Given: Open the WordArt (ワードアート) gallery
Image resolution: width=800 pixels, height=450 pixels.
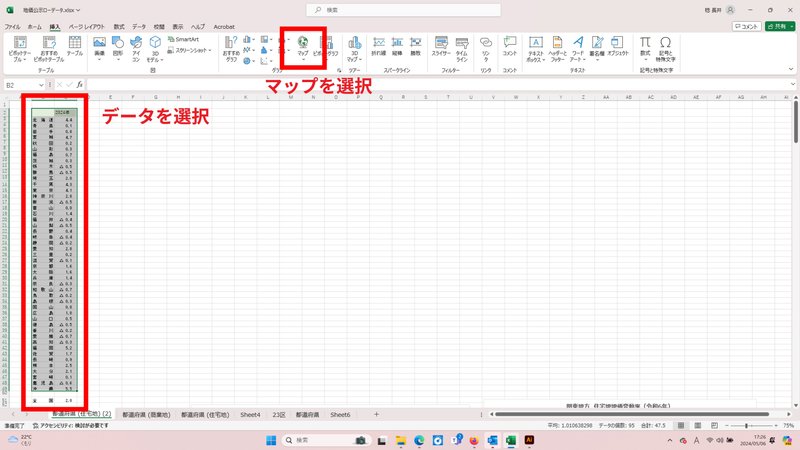Looking at the screenshot, I should click(578, 49).
